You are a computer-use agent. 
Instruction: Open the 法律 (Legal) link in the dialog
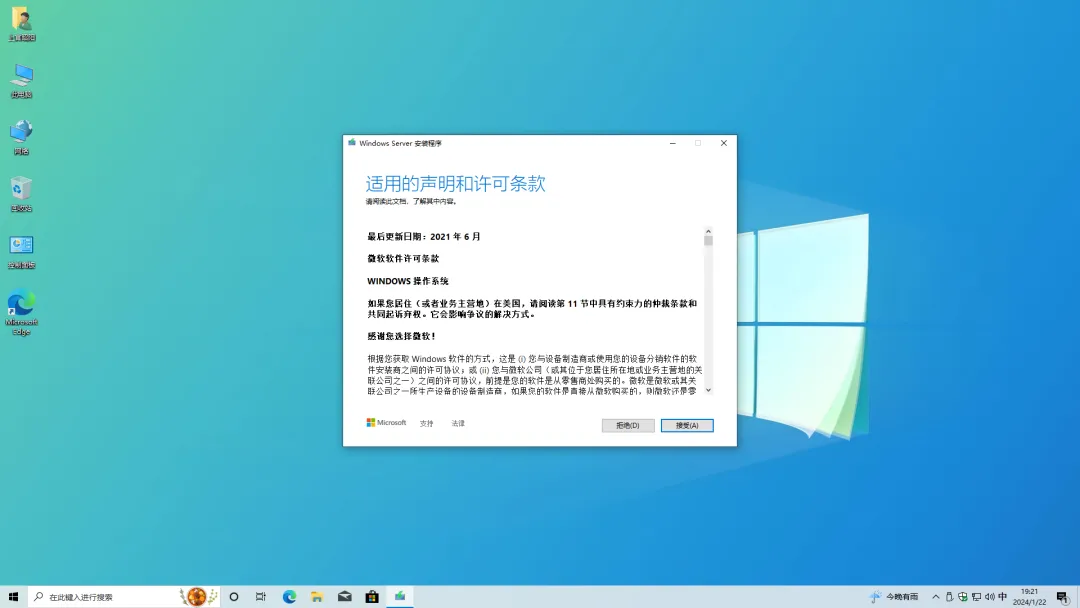click(458, 423)
